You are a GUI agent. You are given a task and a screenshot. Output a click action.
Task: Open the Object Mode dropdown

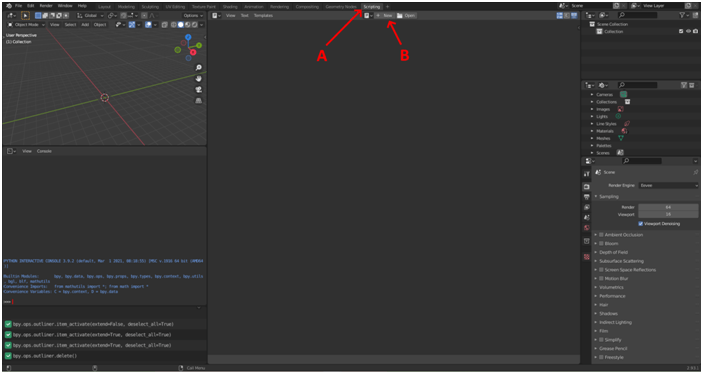point(26,25)
